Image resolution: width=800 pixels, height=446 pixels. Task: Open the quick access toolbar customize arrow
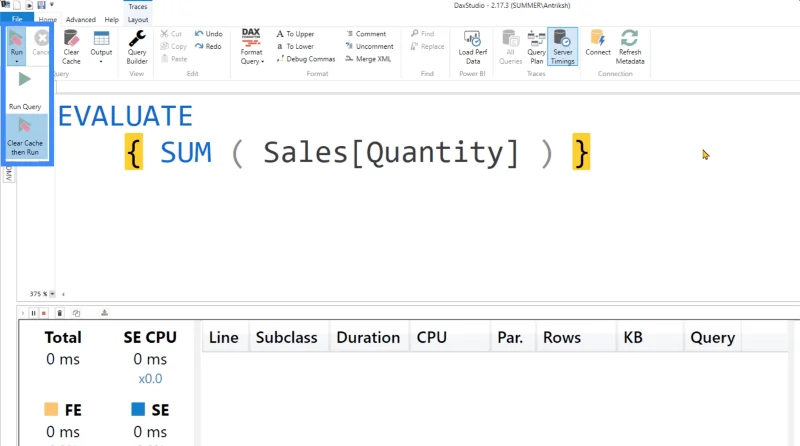(x=52, y=5)
